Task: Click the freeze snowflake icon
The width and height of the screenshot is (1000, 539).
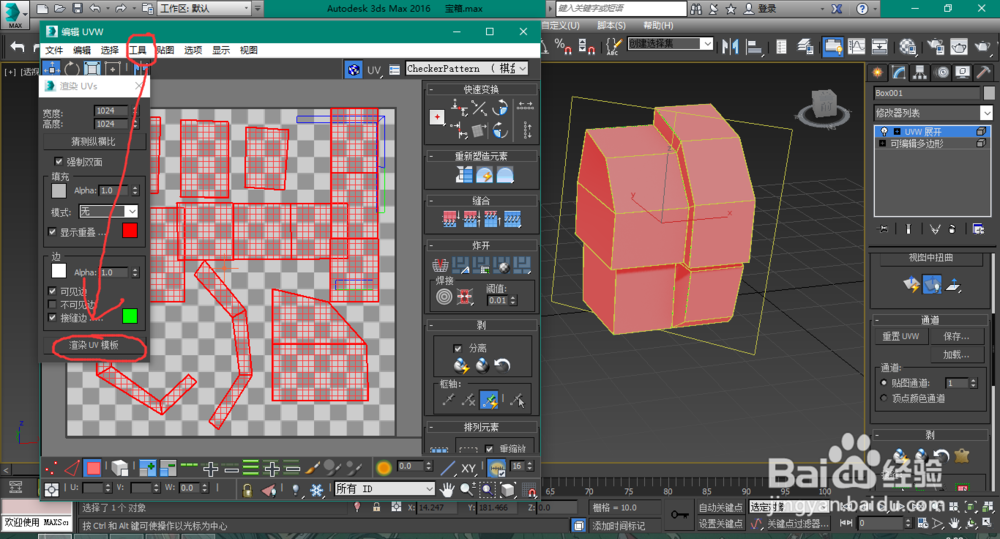Action: tap(316, 489)
